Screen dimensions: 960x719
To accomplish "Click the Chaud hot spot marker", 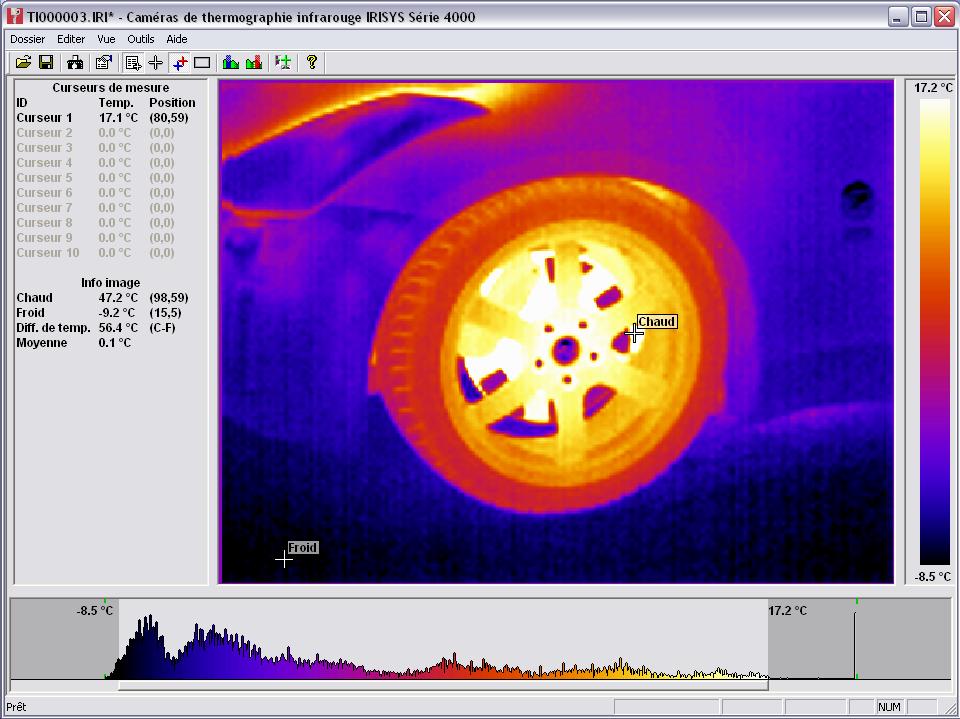I will click(x=635, y=333).
